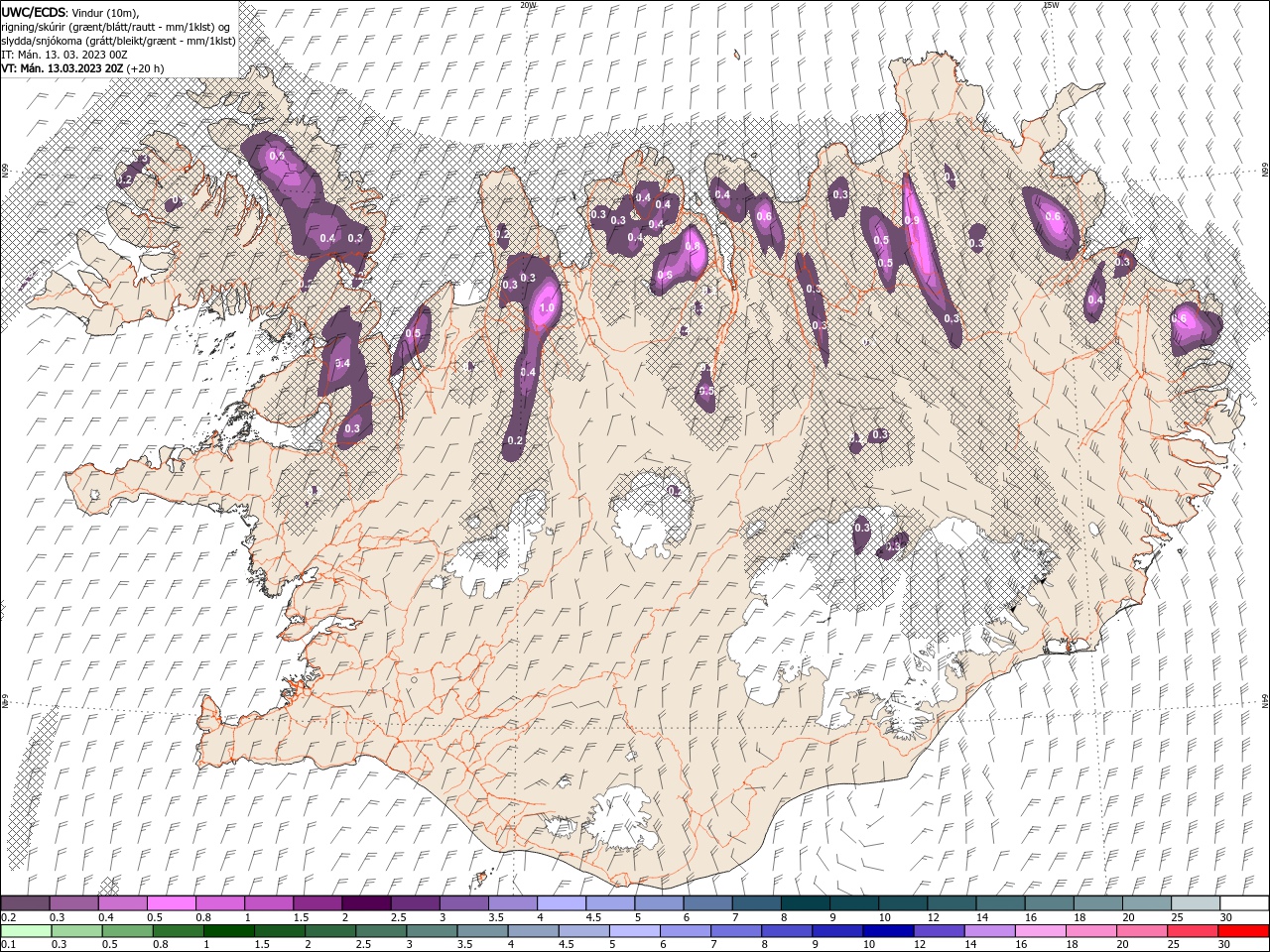1270x952 pixels.
Task: Pick the darkest purple swatch between 2 and 2.5
Action: click(365, 903)
